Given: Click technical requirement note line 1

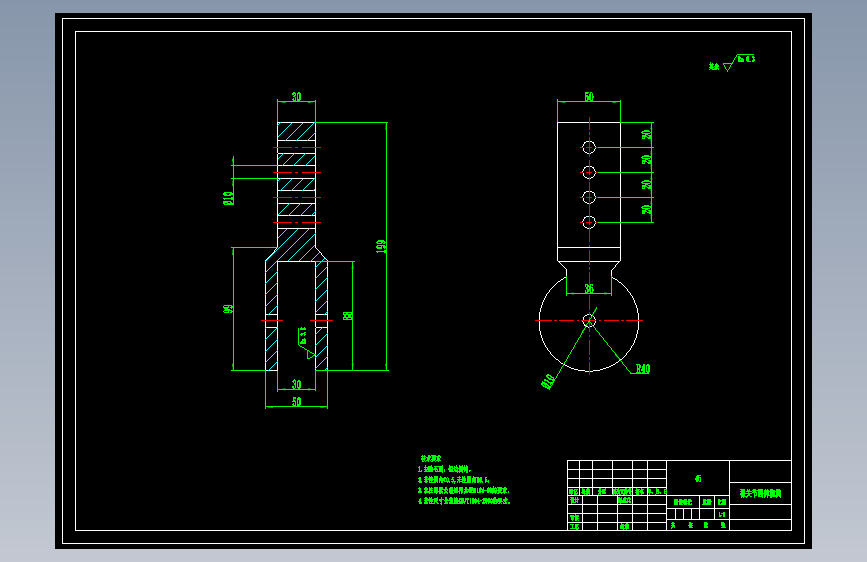Looking at the screenshot, I should [445, 469].
